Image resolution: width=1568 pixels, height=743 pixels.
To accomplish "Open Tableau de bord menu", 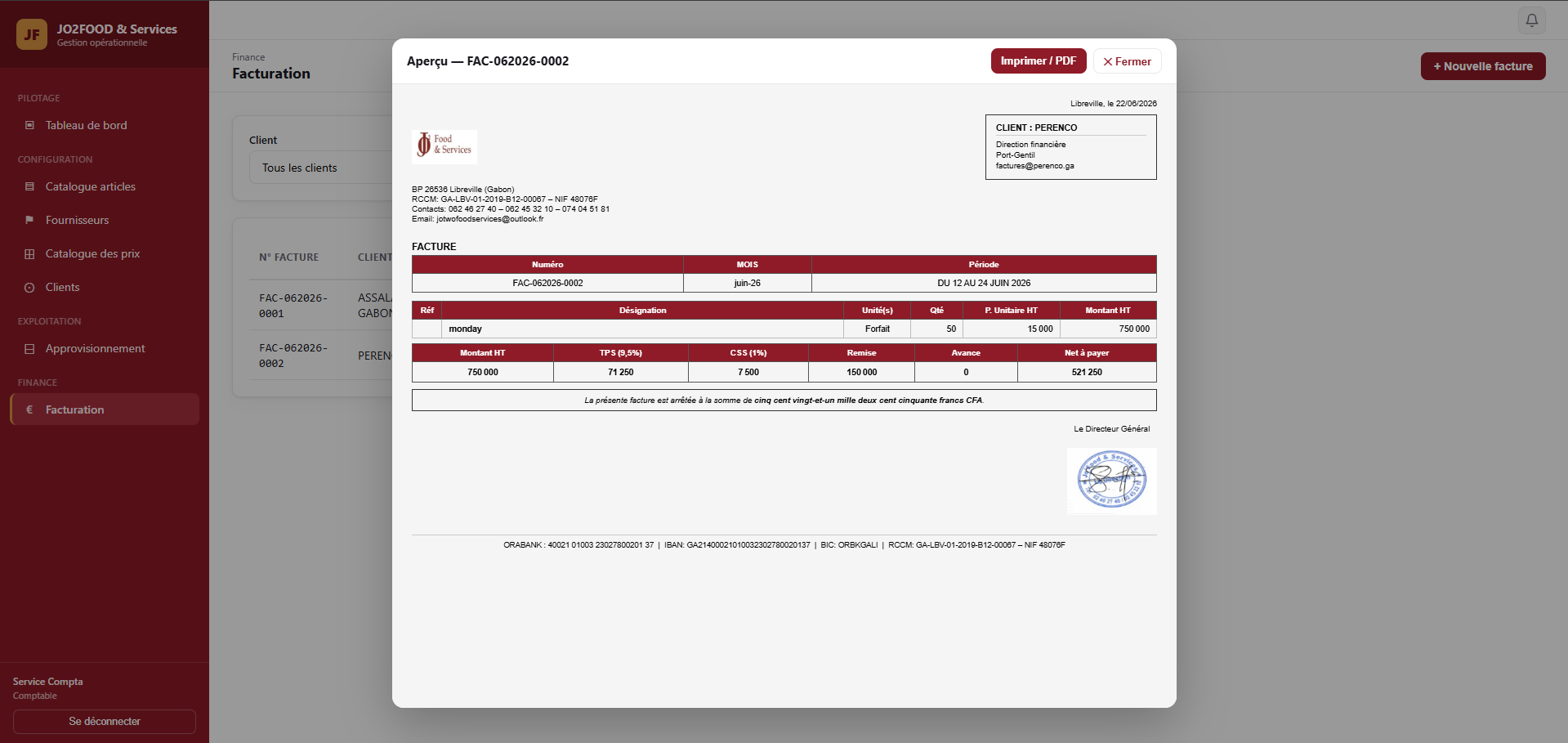I will point(105,125).
